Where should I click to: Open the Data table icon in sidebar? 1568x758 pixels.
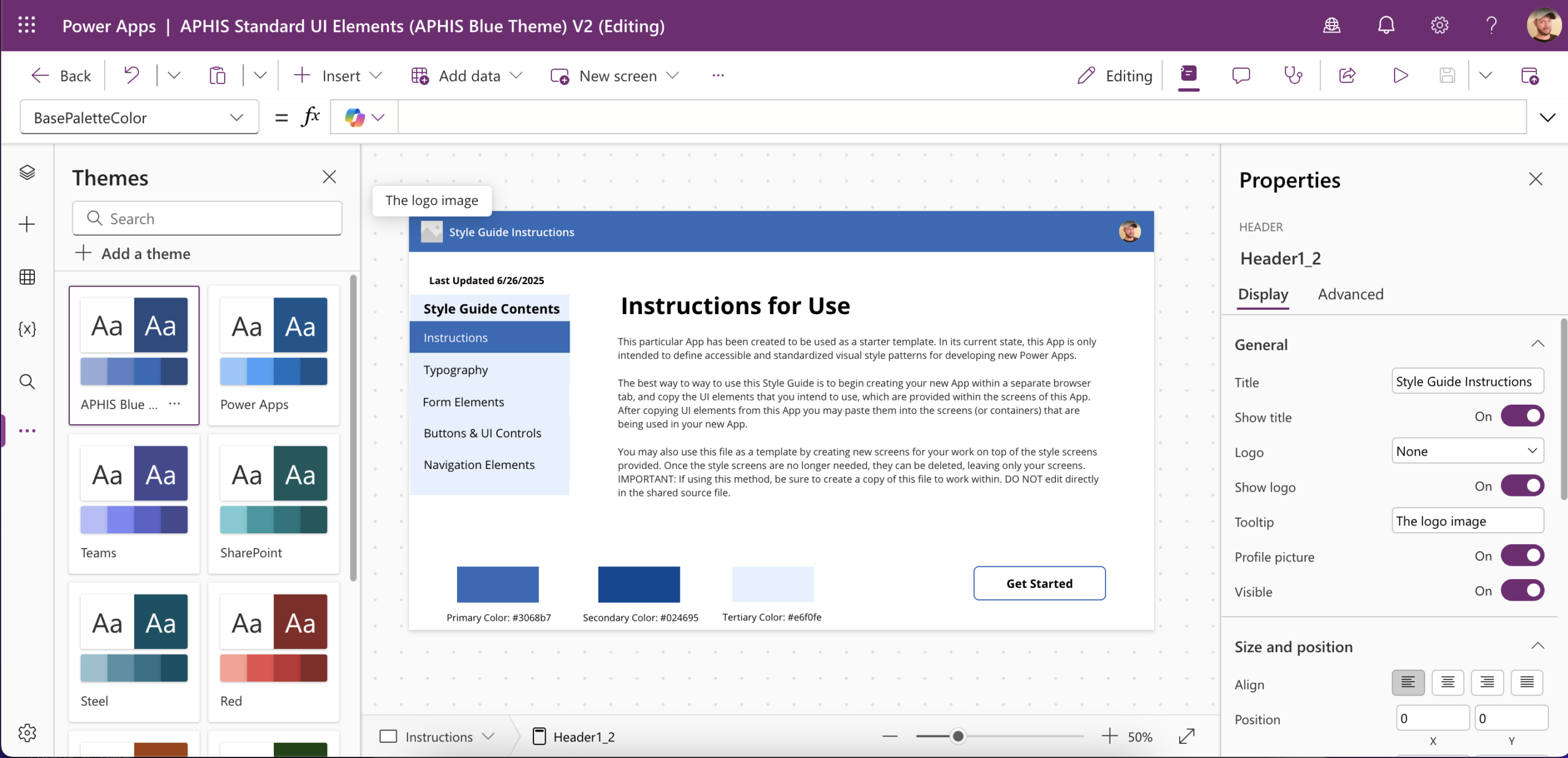[x=27, y=277]
